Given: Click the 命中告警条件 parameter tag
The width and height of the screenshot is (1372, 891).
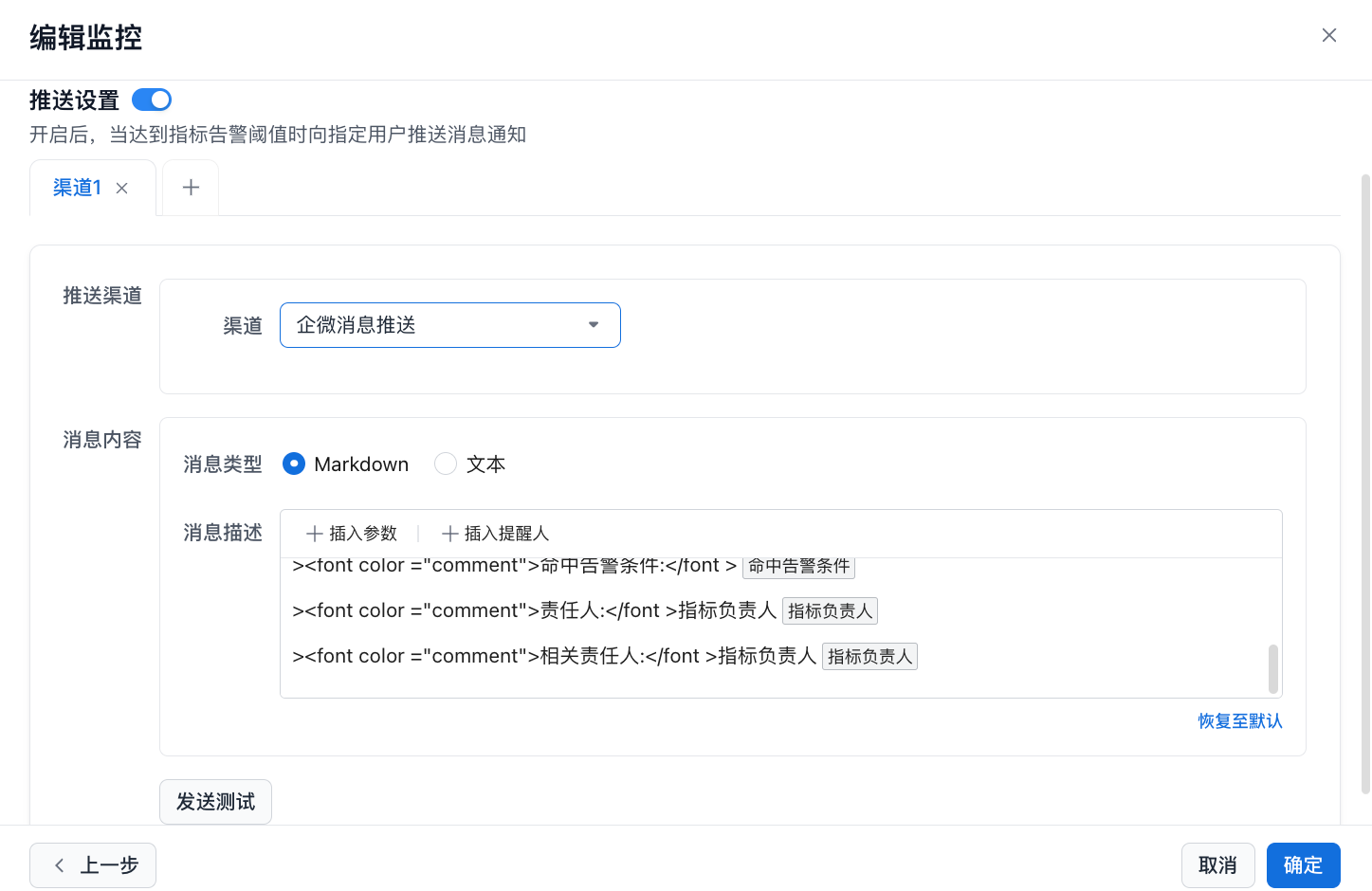Looking at the screenshot, I should tap(798, 567).
